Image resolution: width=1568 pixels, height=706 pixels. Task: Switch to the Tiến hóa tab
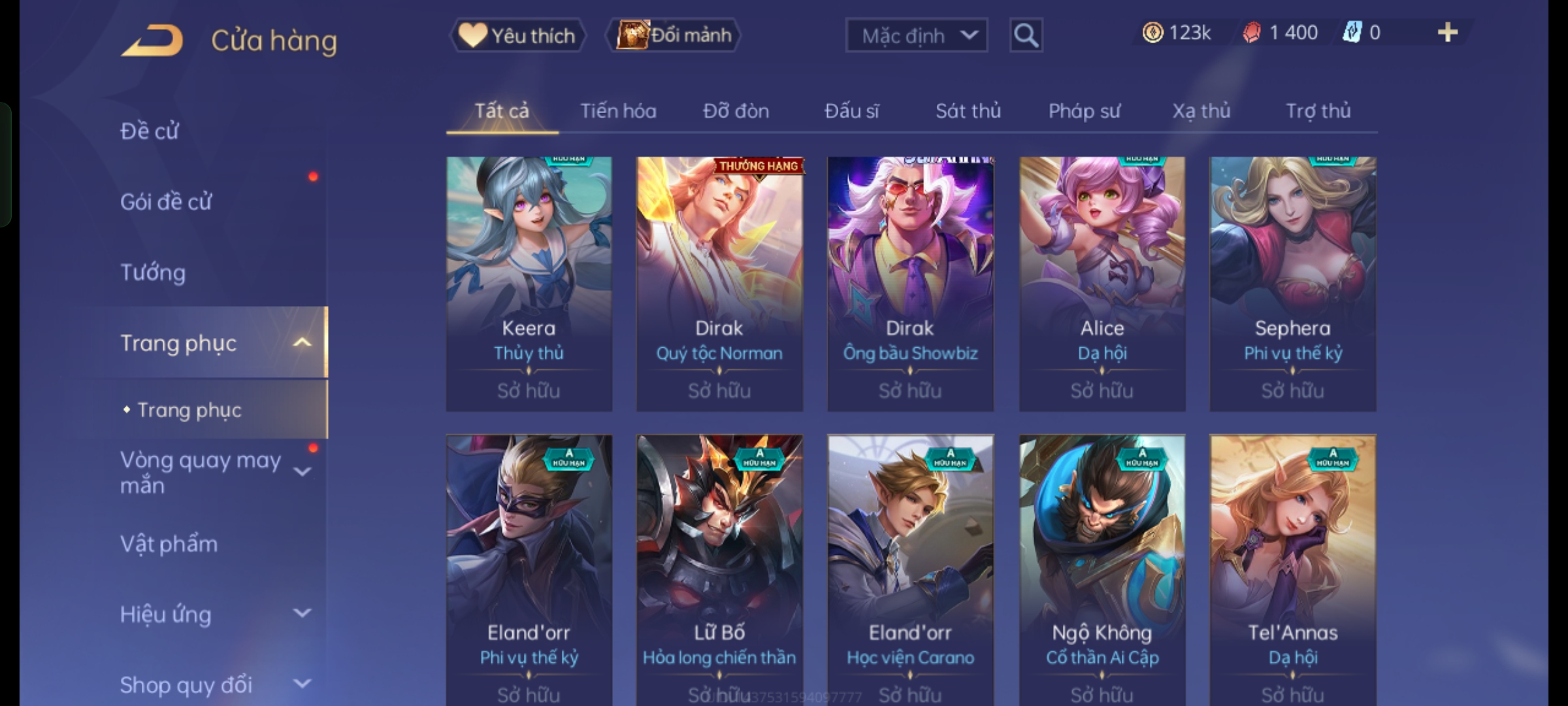618,111
